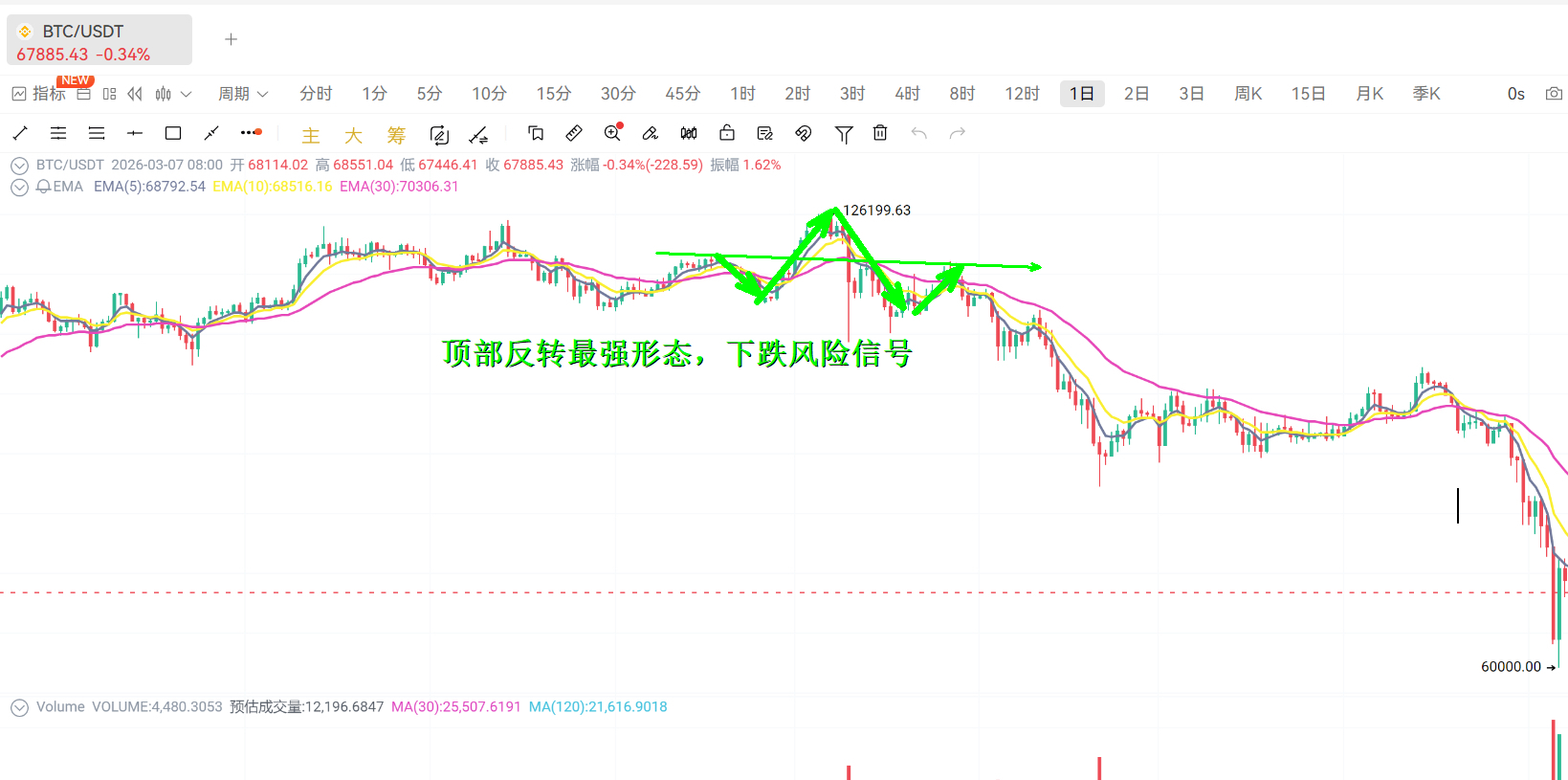Click the zoom-in magnifier tool
Image resolution: width=1568 pixels, height=780 pixels.
click(x=612, y=133)
